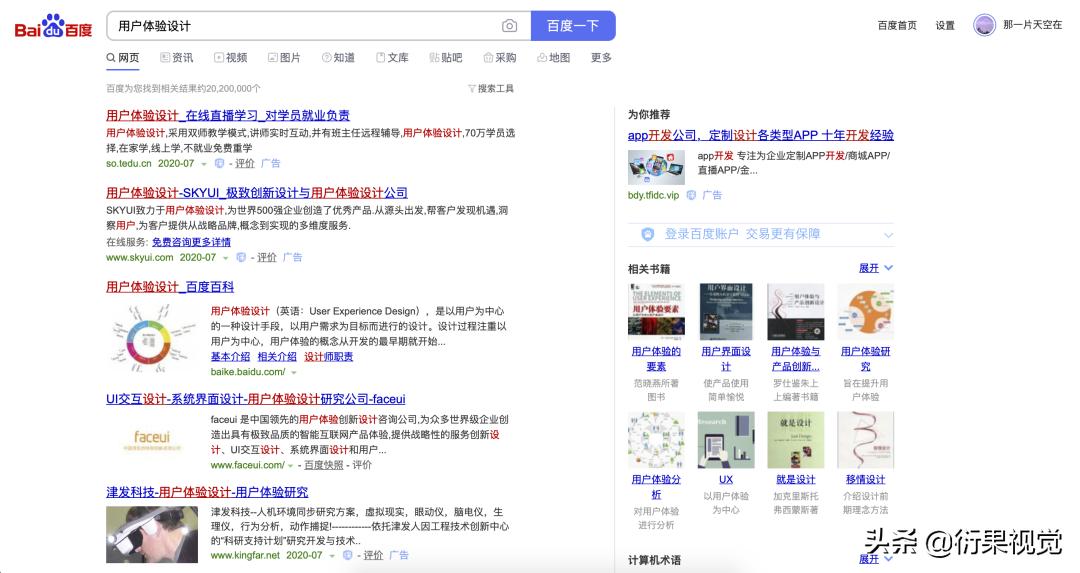Open book link 用户界面设计

point(726,359)
